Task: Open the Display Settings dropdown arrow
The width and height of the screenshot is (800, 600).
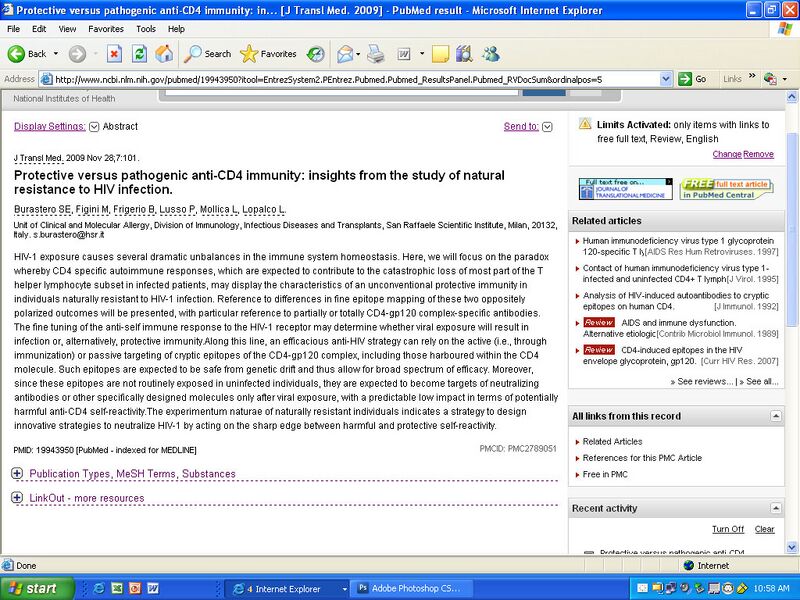Action: point(94,127)
